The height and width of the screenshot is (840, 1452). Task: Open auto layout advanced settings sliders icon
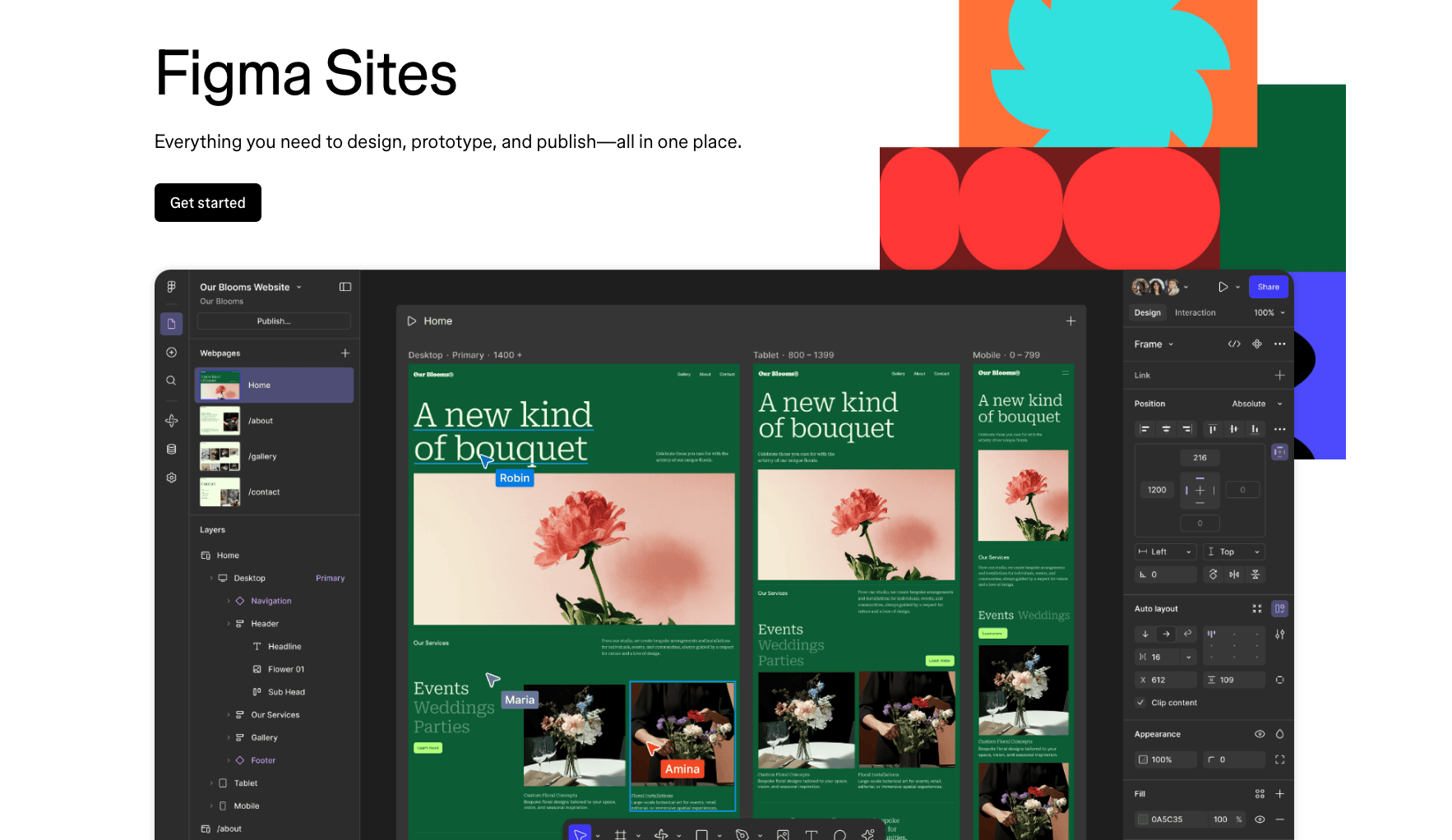pyautogui.click(x=1279, y=634)
